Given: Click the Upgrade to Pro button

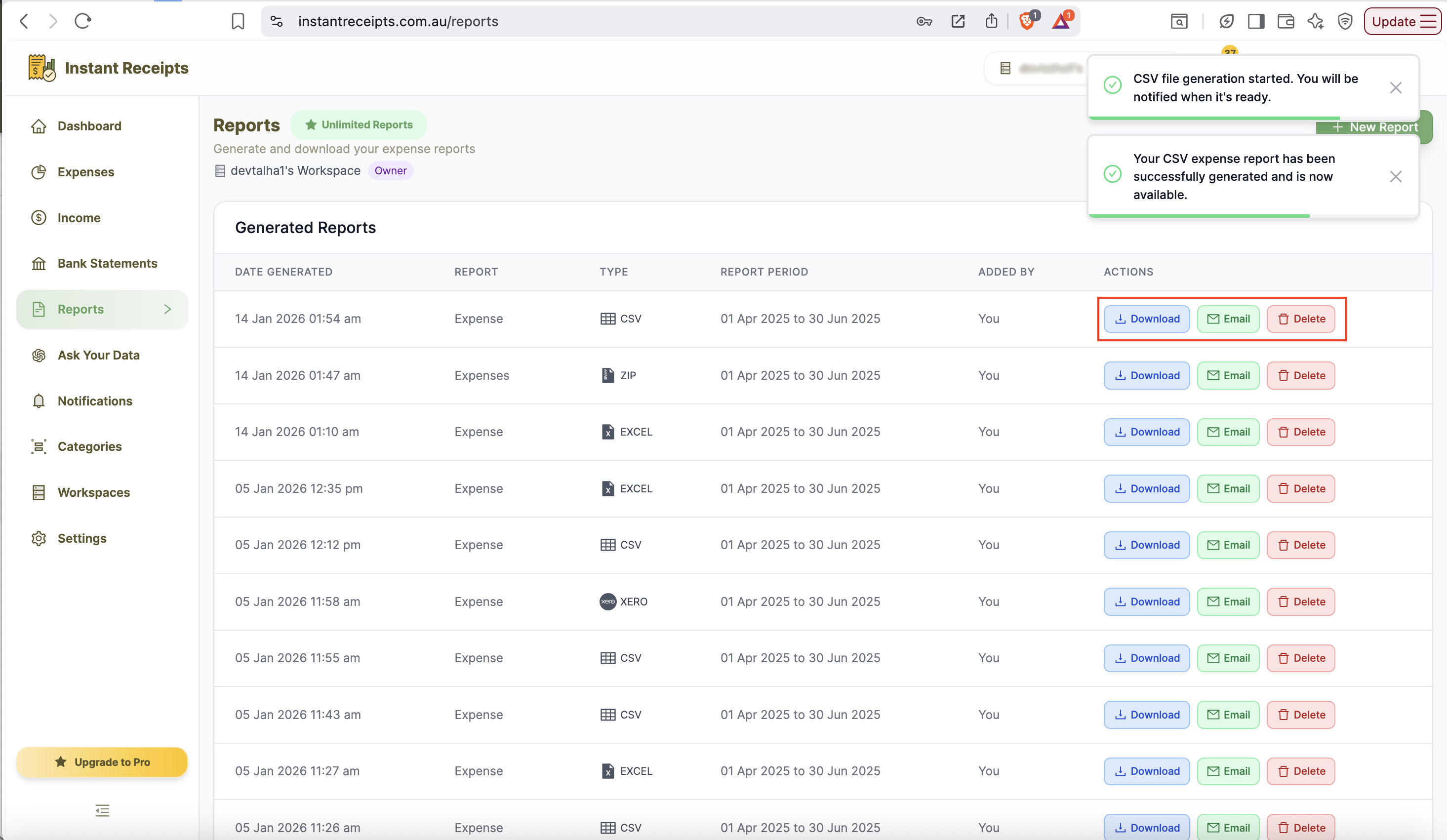Looking at the screenshot, I should click(x=102, y=762).
